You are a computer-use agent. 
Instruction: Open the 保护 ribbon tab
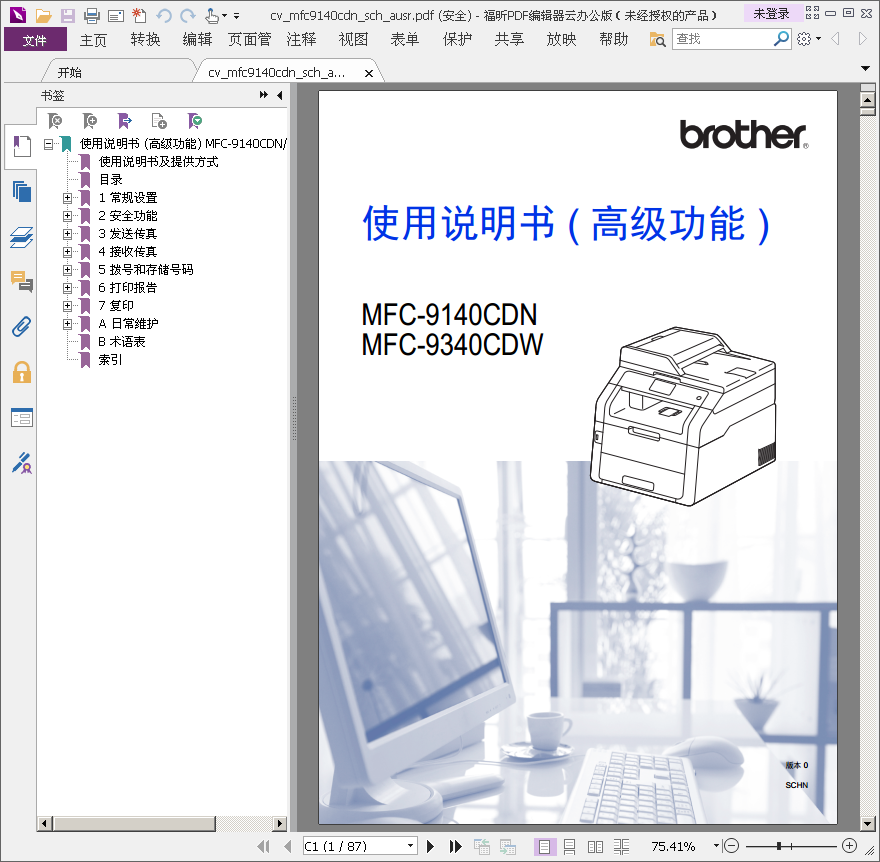(457, 40)
